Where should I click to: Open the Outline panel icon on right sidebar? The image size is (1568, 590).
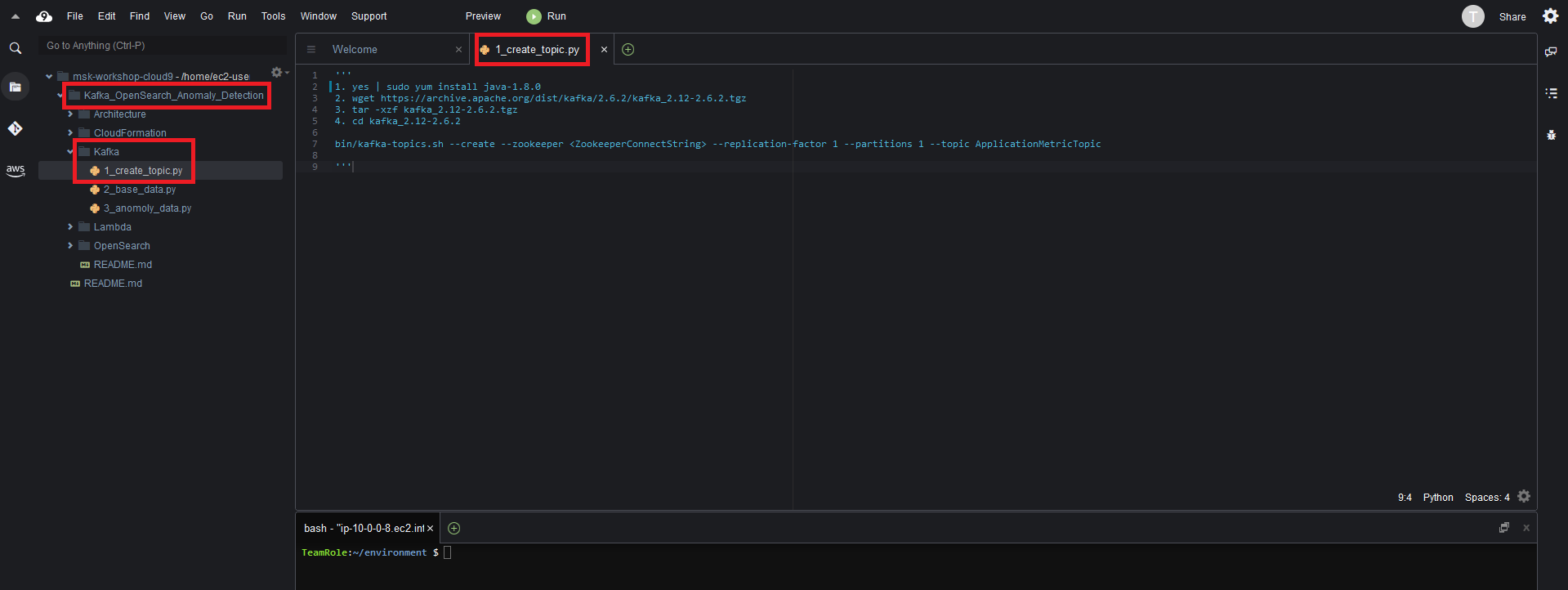click(x=1551, y=93)
